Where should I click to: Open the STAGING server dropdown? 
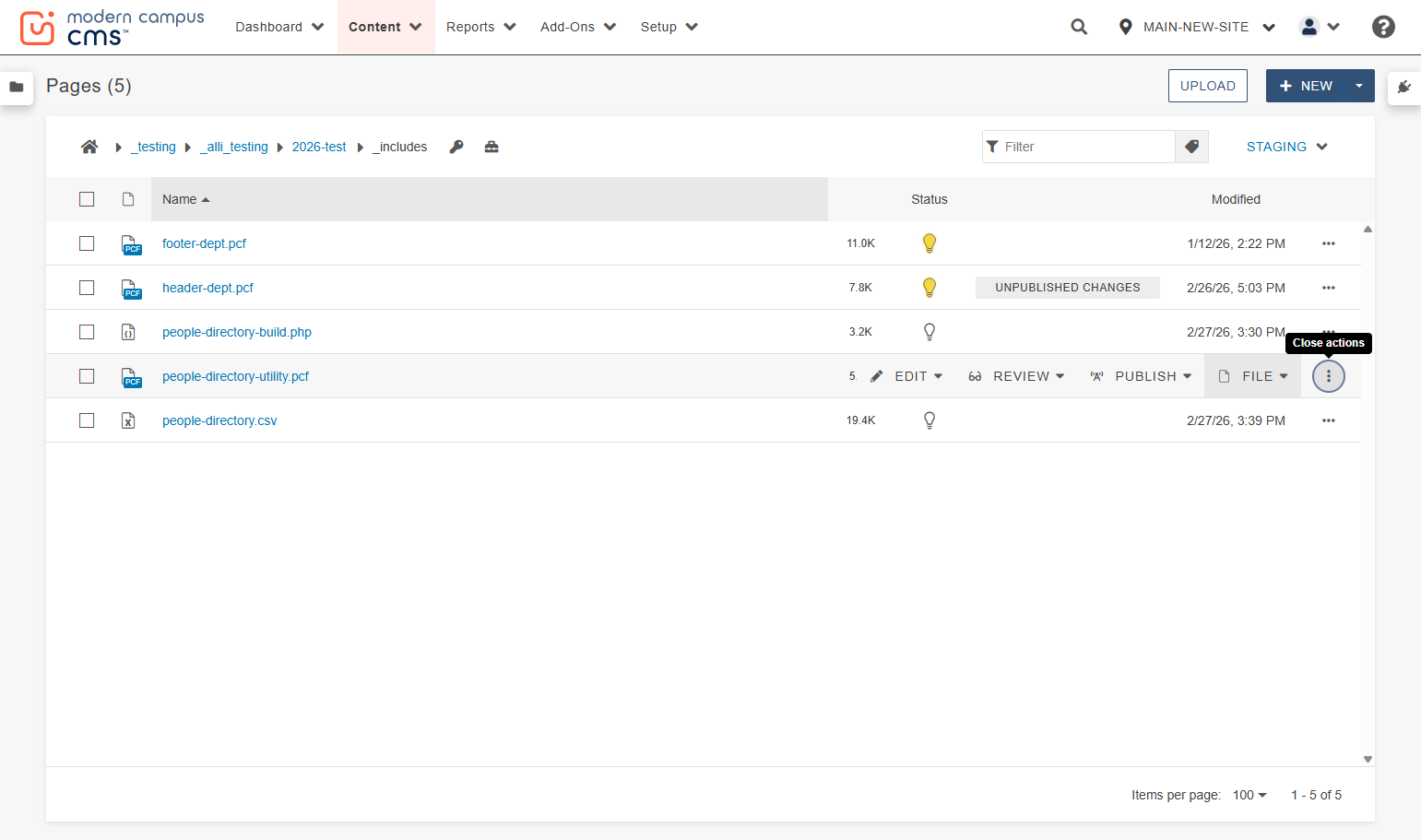1287,147
